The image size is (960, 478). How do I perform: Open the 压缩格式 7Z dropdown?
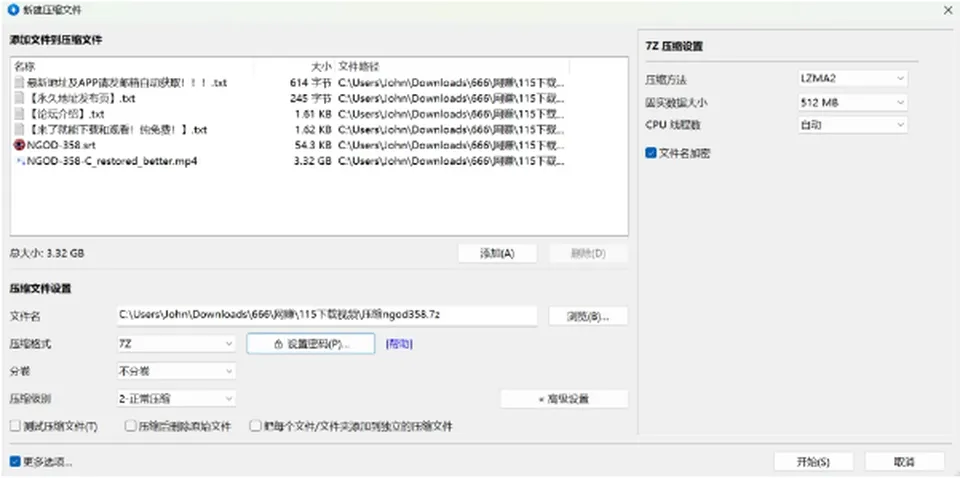tap(176, 344)
